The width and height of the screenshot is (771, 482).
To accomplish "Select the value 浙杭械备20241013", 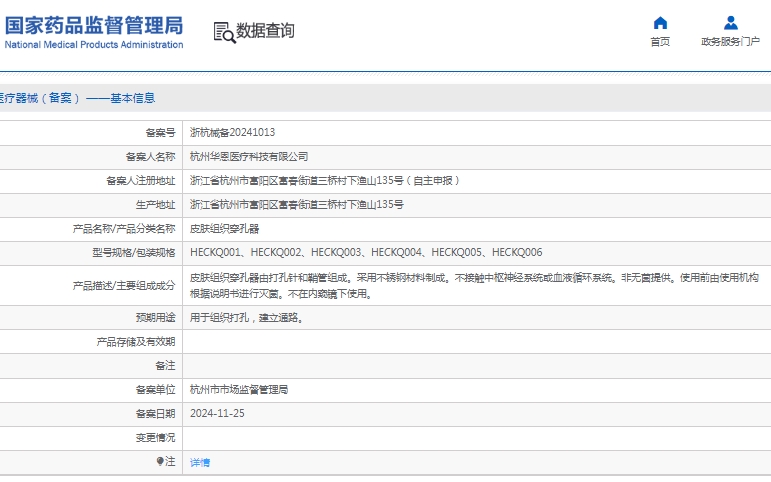I will pyautogui.click(x=233, y=132).
